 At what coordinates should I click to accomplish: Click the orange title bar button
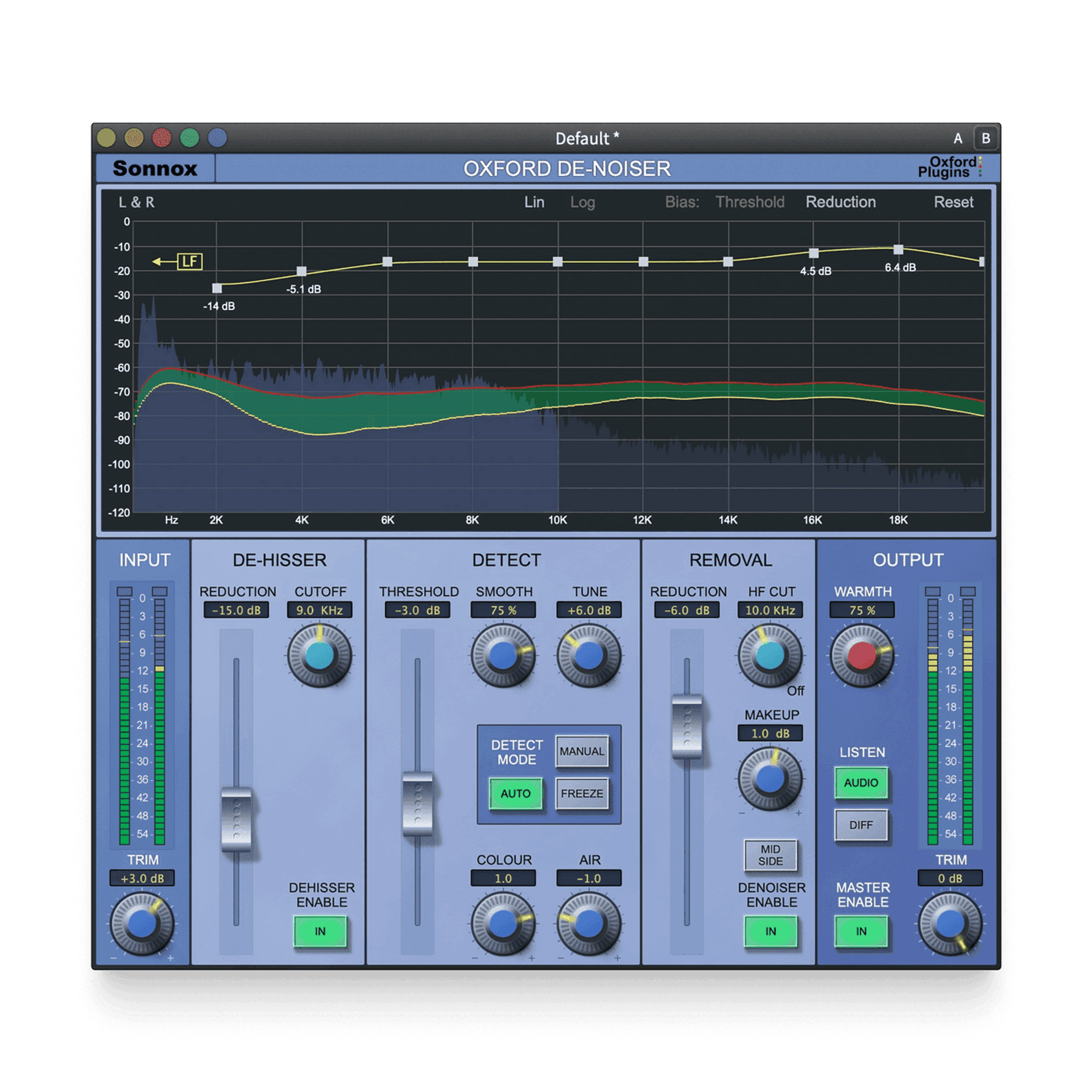(134, 138)
